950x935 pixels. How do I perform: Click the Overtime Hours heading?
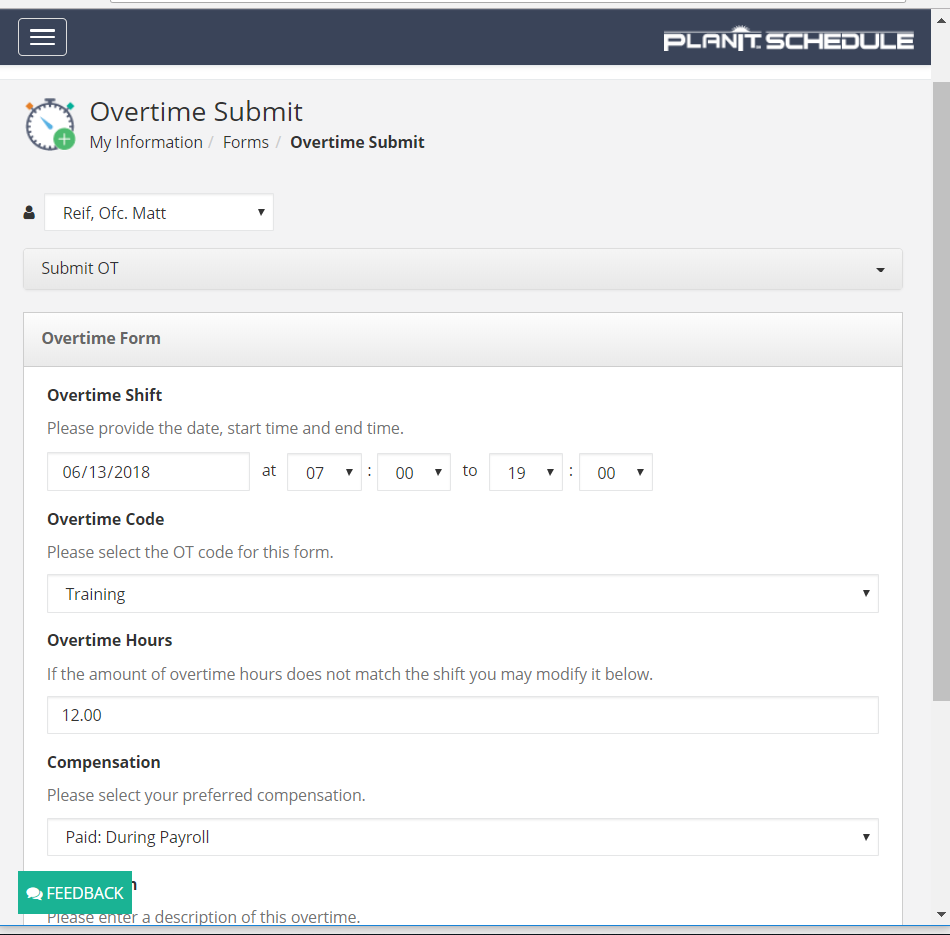pos(110,641)
